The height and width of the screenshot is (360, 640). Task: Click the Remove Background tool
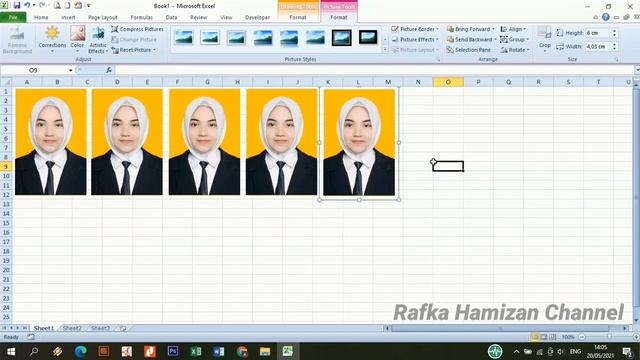[17, 40]
